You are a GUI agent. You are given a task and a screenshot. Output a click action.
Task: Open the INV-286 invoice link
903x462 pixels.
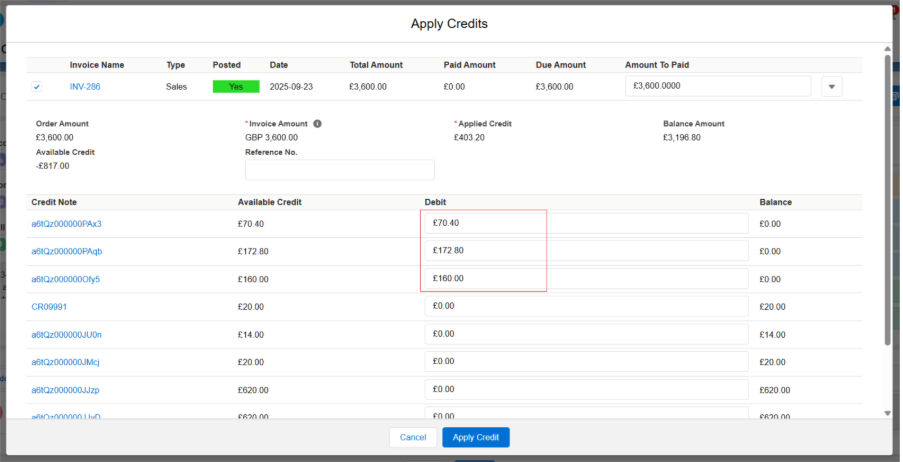click(x=85, y=87)
